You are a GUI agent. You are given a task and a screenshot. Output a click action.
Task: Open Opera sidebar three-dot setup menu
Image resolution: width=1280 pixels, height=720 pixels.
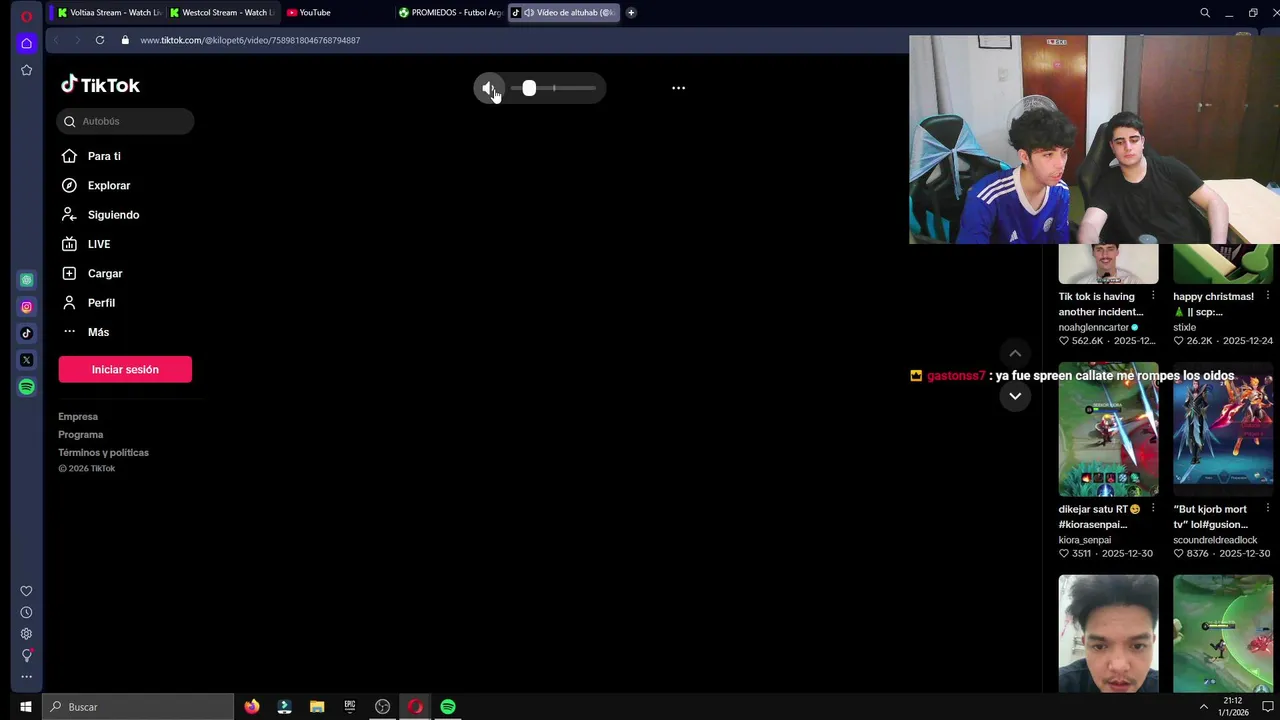(x=27, y=677)
